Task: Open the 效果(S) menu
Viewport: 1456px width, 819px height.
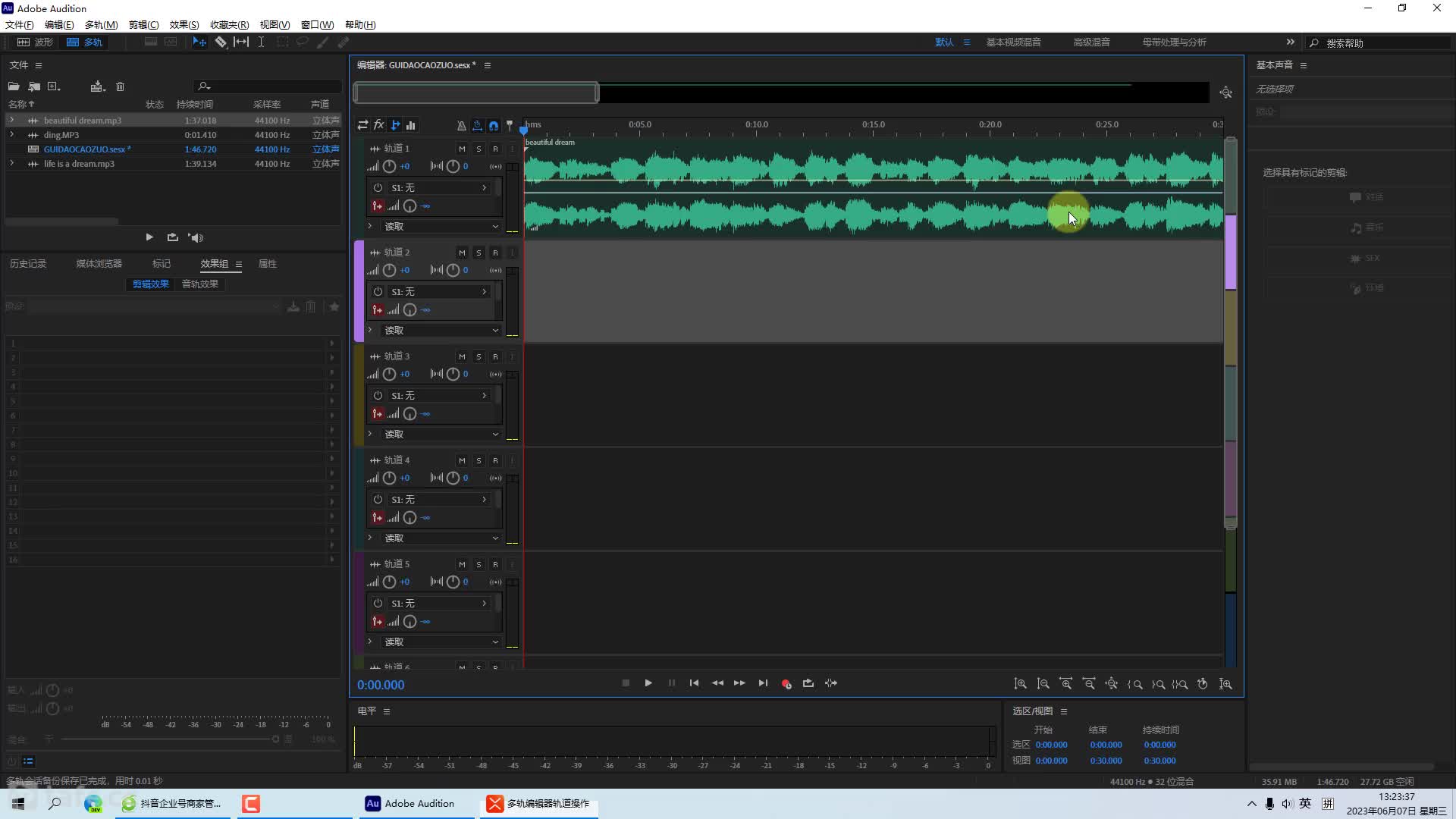Action: [x=184, y=24]
